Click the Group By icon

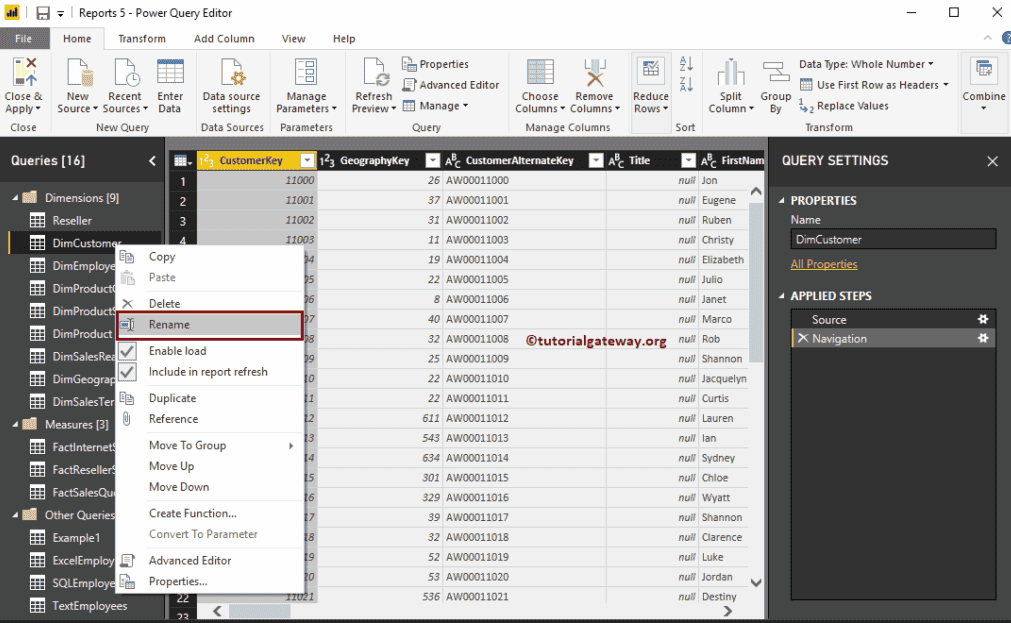pos(775,85)
